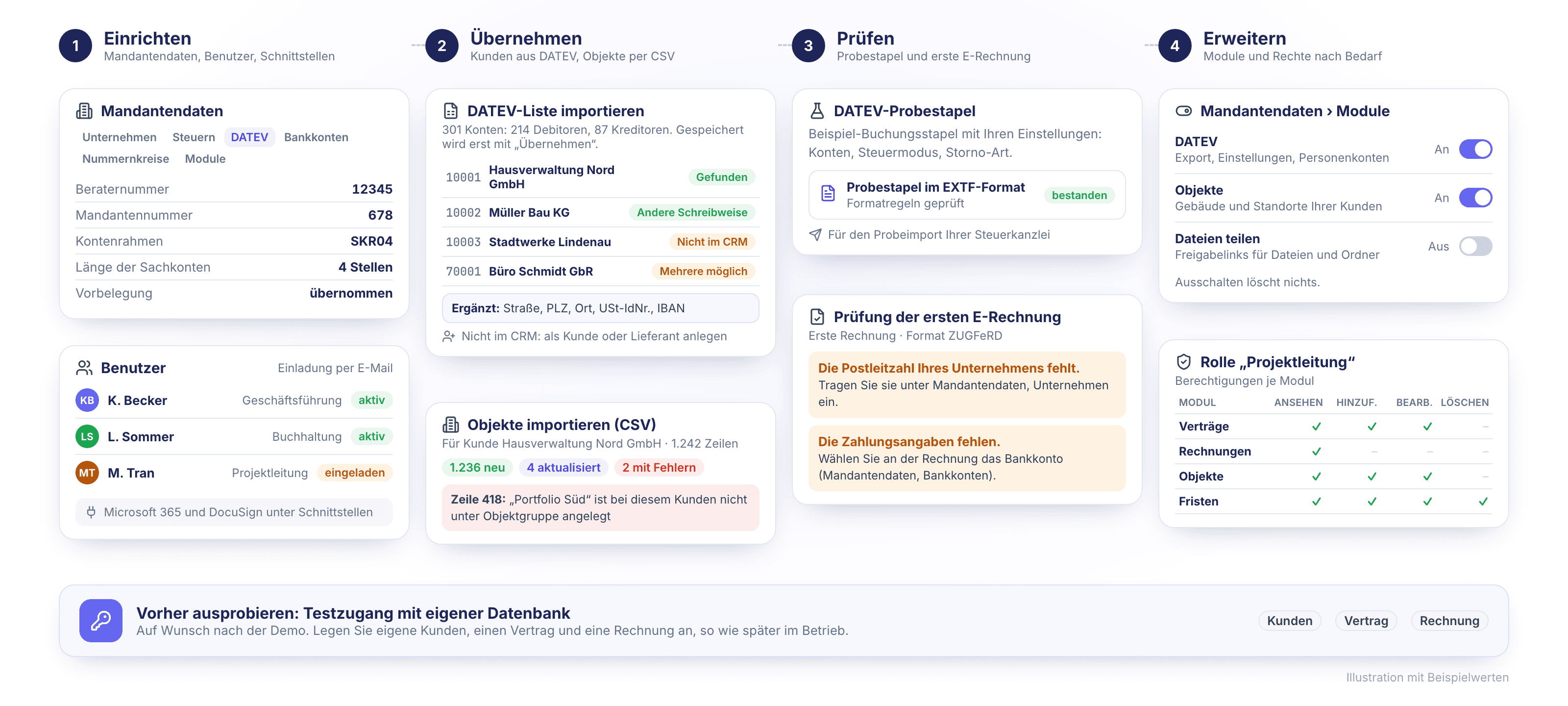Open the Module tab in Mandantendaten
The width and height of the screenshot is (1568, 706).
[205, 158]
